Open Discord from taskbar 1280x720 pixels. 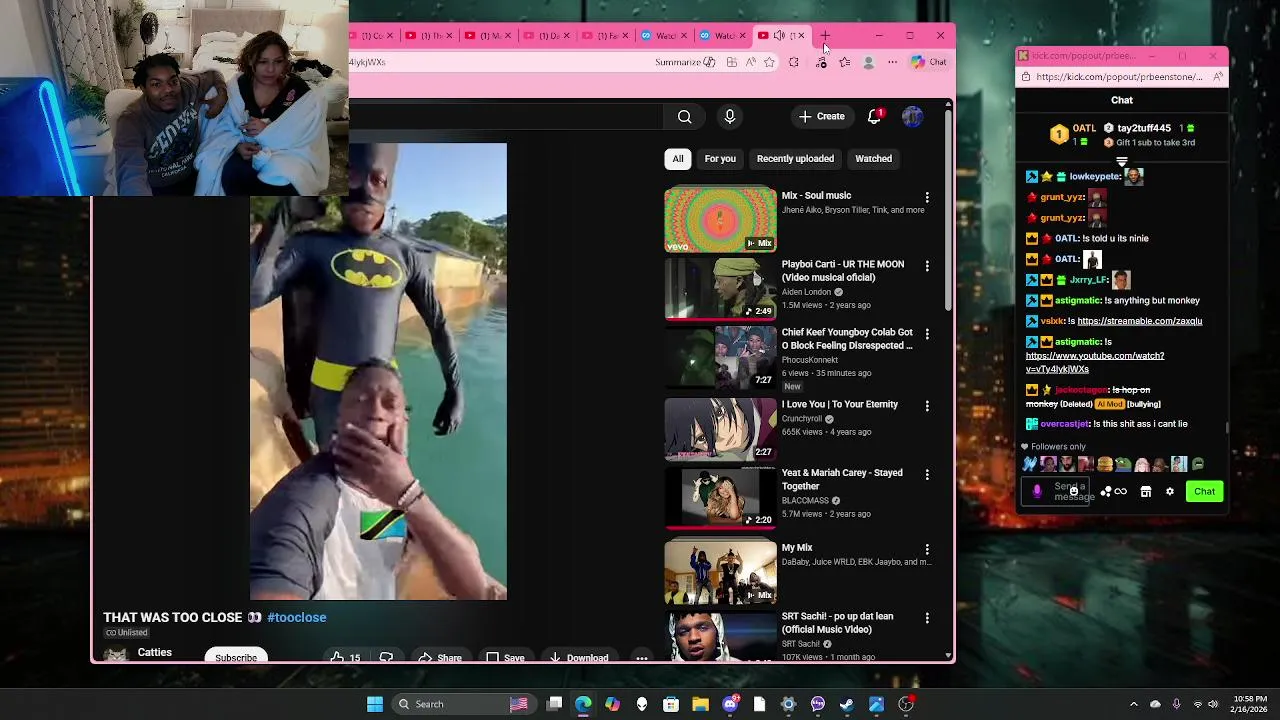click(x=730, y=704)
